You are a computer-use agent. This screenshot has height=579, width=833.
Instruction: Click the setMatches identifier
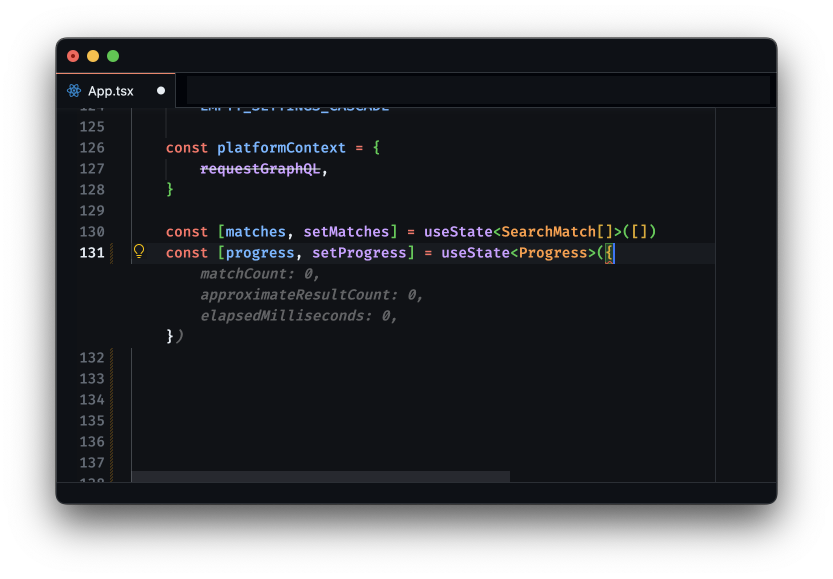346,232
